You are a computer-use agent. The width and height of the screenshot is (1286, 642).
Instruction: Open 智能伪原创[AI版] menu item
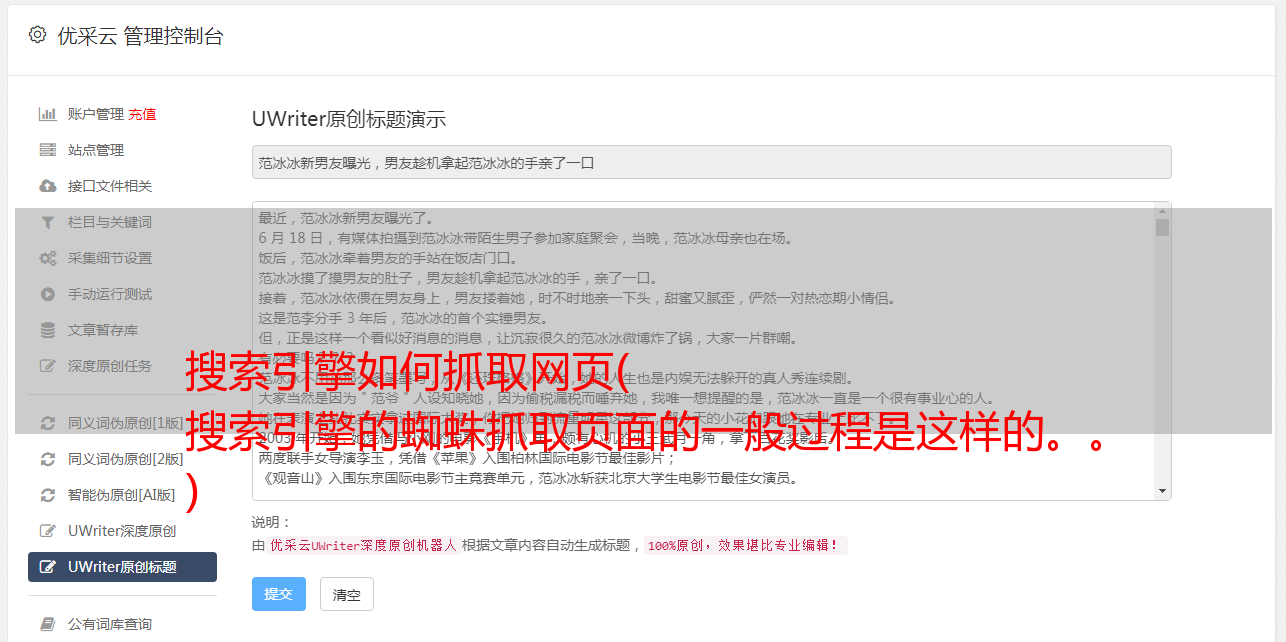tap(122, 495)
